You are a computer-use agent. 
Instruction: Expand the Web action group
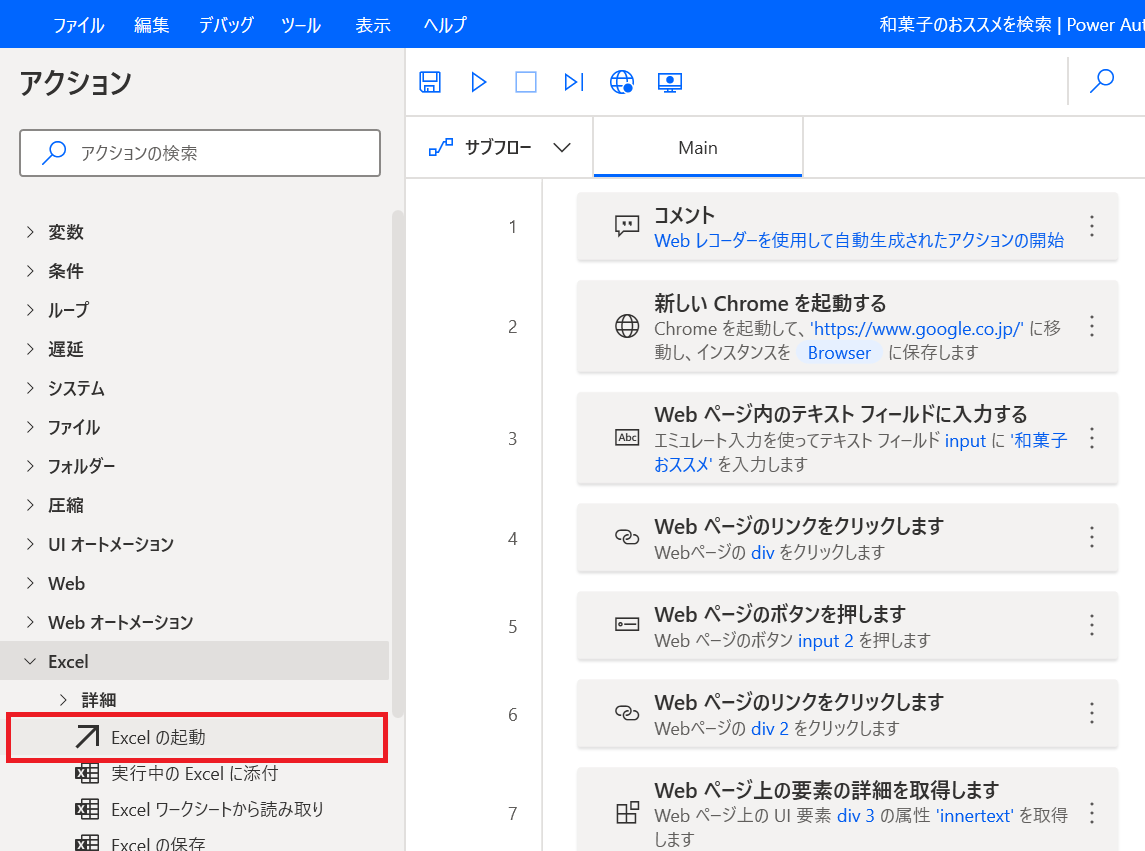[30, 583]
